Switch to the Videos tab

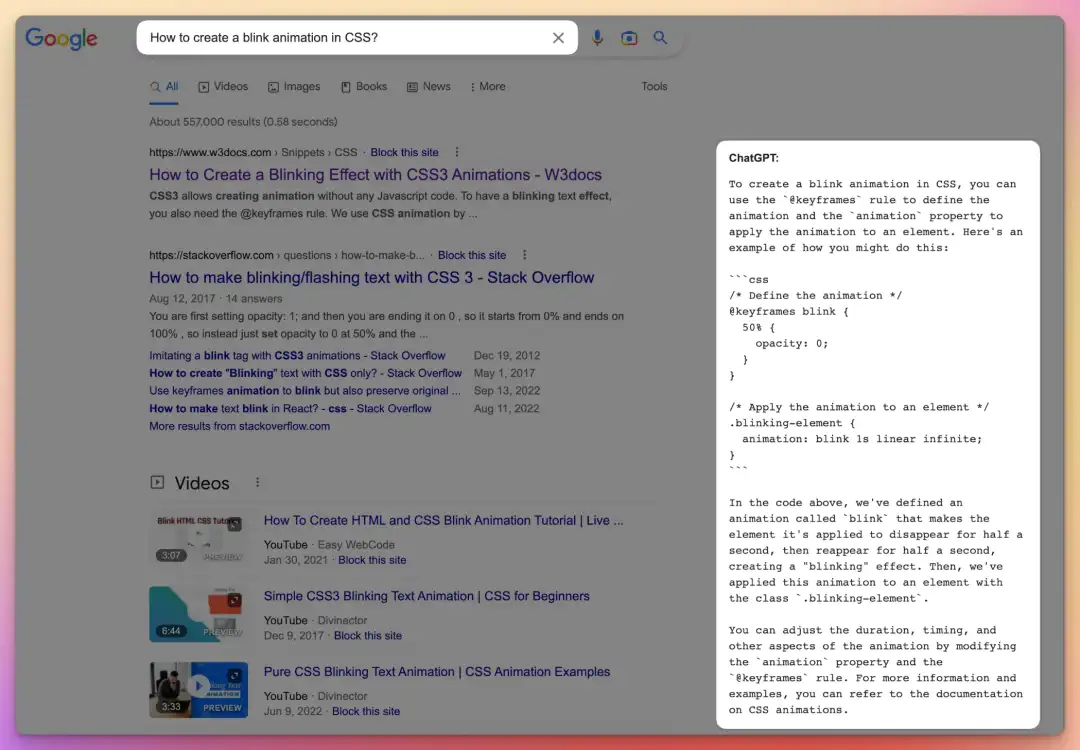(x=223, y=87)
